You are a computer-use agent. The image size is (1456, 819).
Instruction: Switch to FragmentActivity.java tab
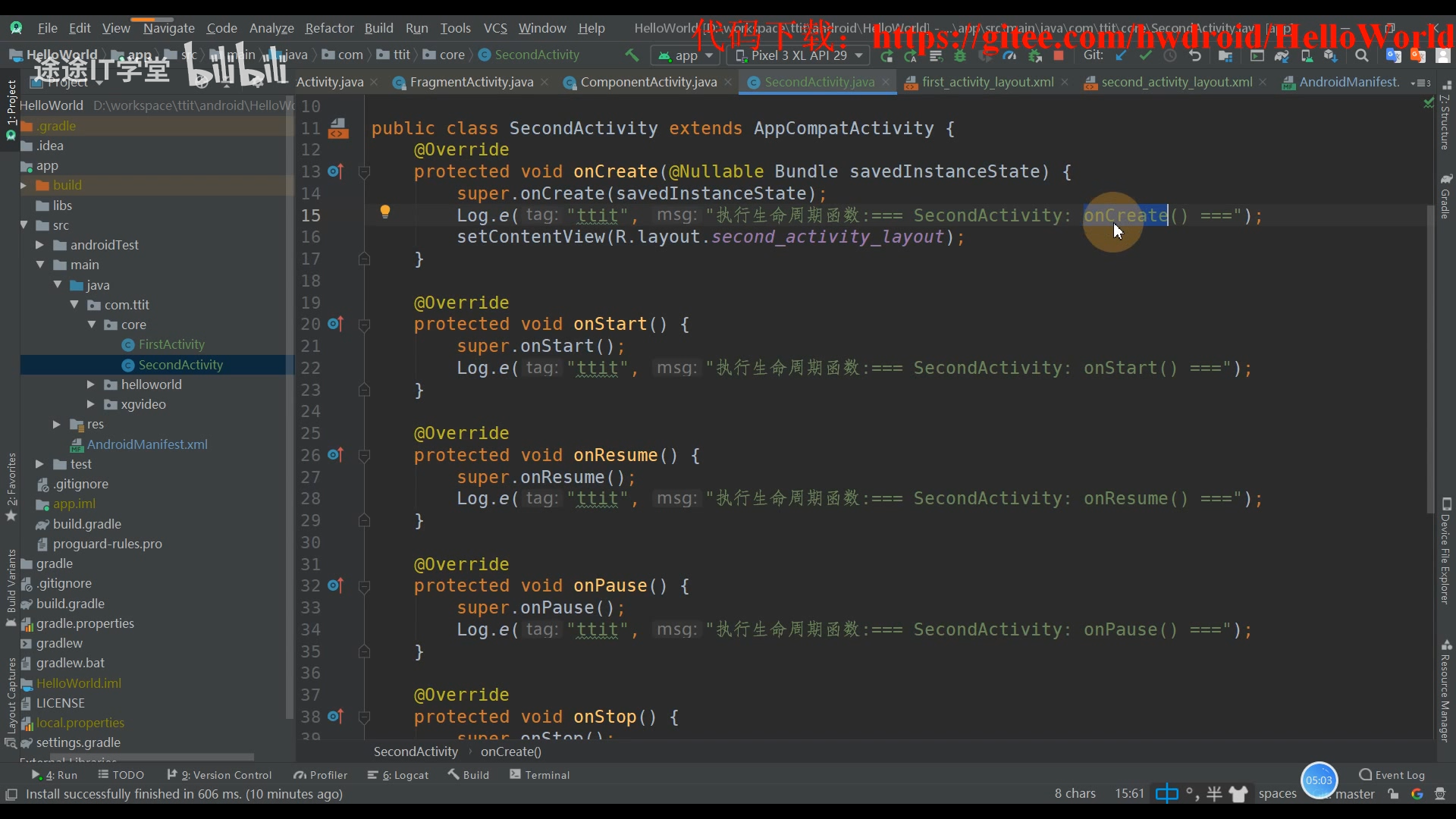(471, 82)
